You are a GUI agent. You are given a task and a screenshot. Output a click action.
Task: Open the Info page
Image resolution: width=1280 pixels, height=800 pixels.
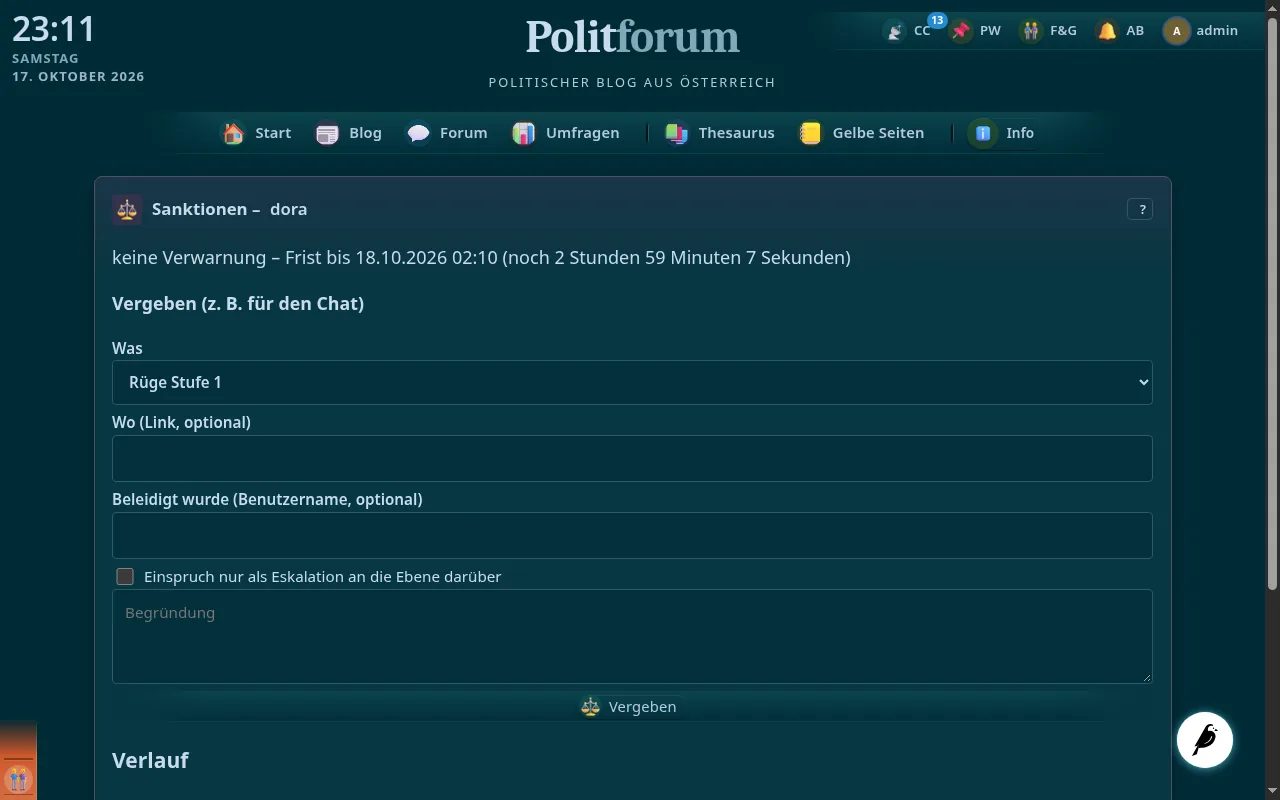click(x=1002, y=133)
